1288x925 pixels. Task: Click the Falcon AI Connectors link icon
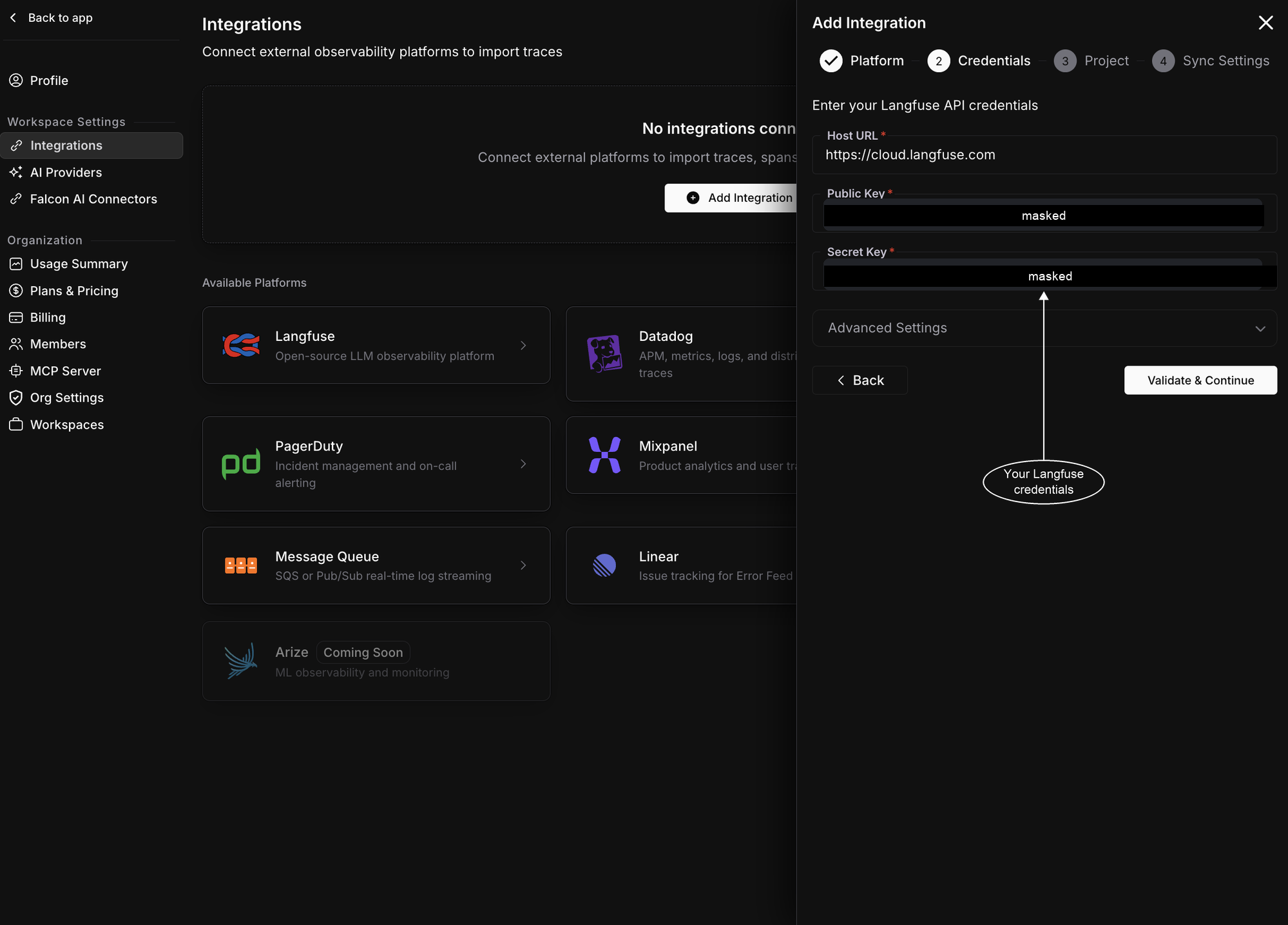16,199
